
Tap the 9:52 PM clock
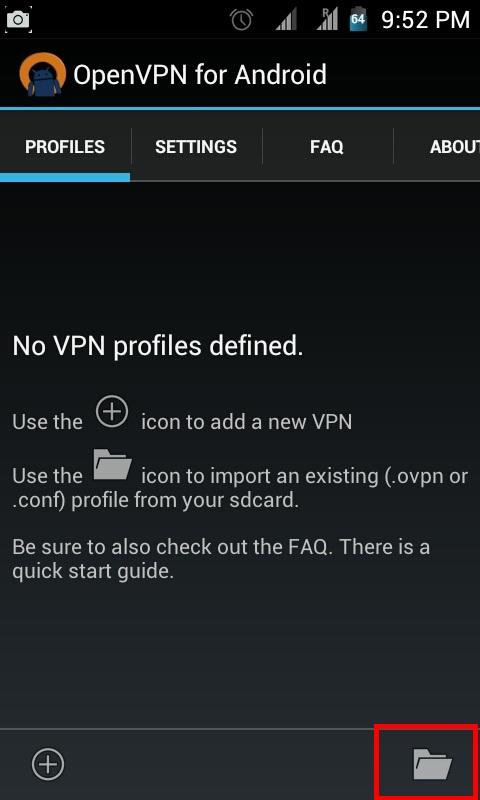425,20
